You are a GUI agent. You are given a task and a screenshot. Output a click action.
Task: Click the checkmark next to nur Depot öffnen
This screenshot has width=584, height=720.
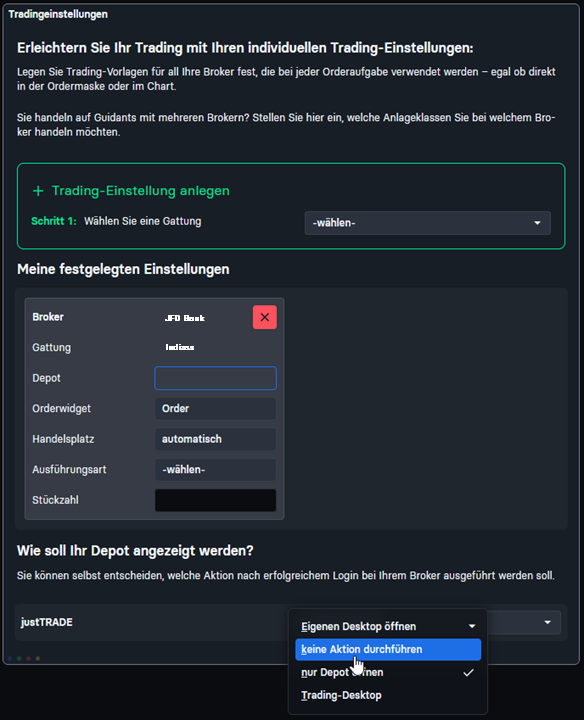[x=468, y=673]
